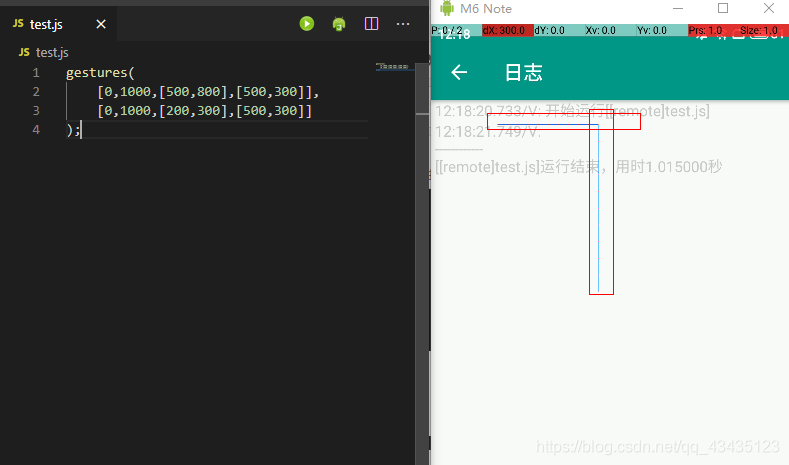Image resolution: width=789 pixels, height=465 pixels.
Task: Click the closing ); on line 4
Action: [73, 130]
